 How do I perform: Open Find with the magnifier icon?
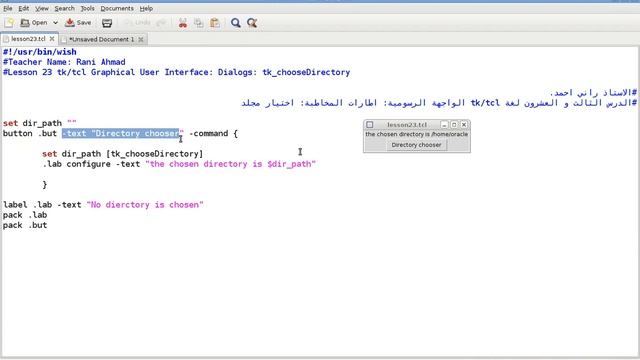[236, 23]
